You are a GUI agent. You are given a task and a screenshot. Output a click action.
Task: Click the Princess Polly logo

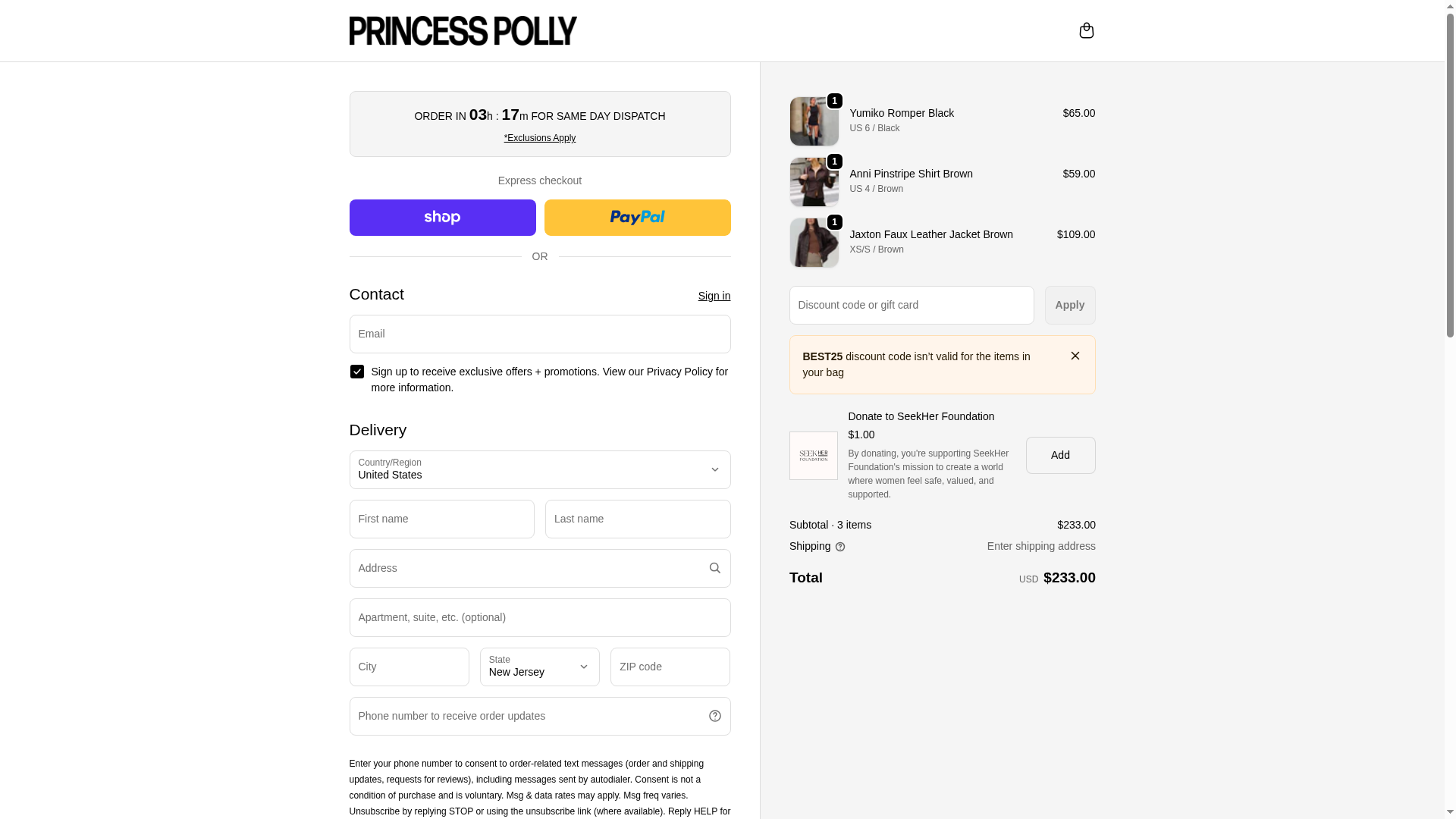coord(463,30)
